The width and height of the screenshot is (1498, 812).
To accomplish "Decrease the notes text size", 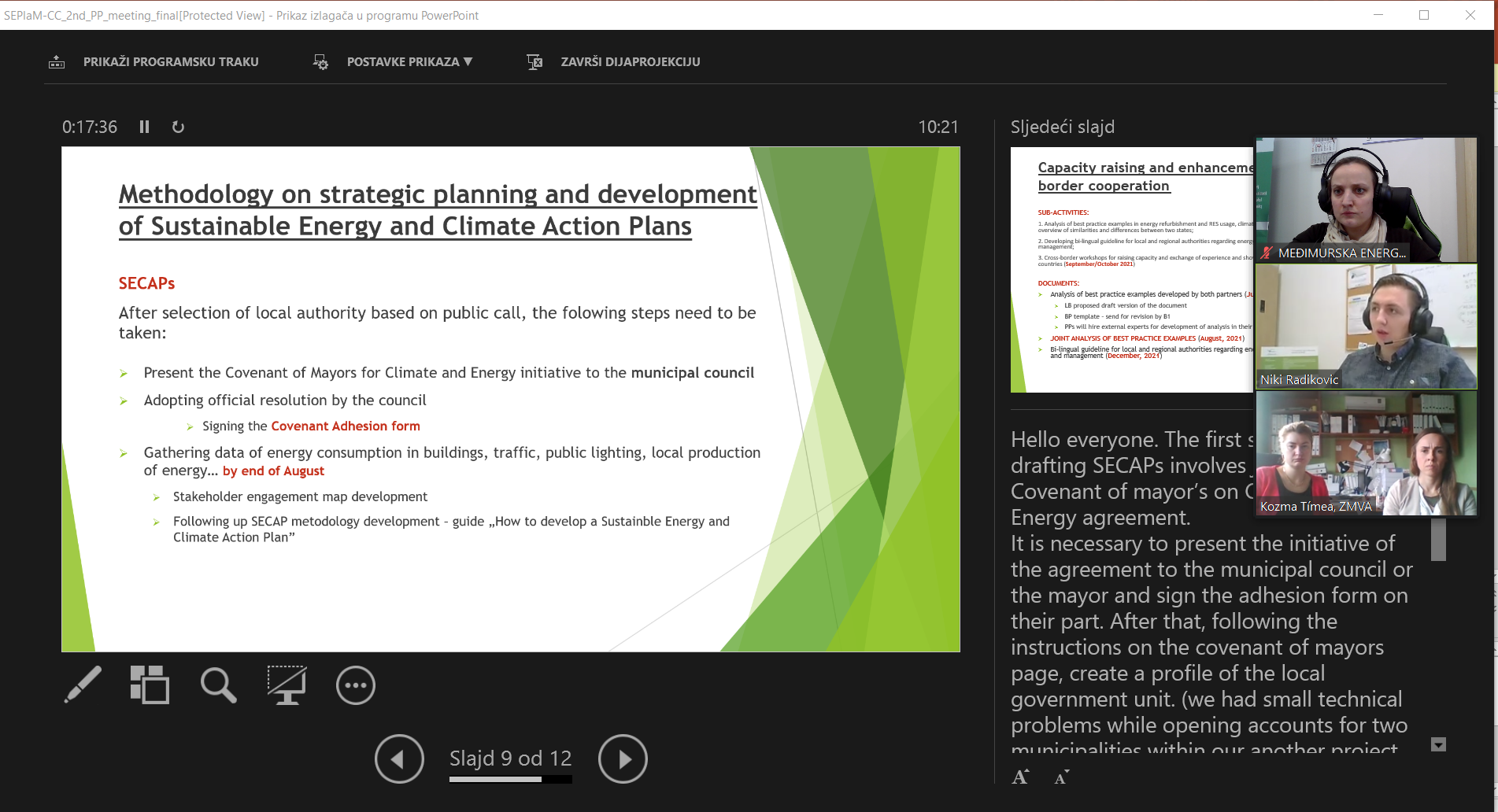I will pos(1062,777).
